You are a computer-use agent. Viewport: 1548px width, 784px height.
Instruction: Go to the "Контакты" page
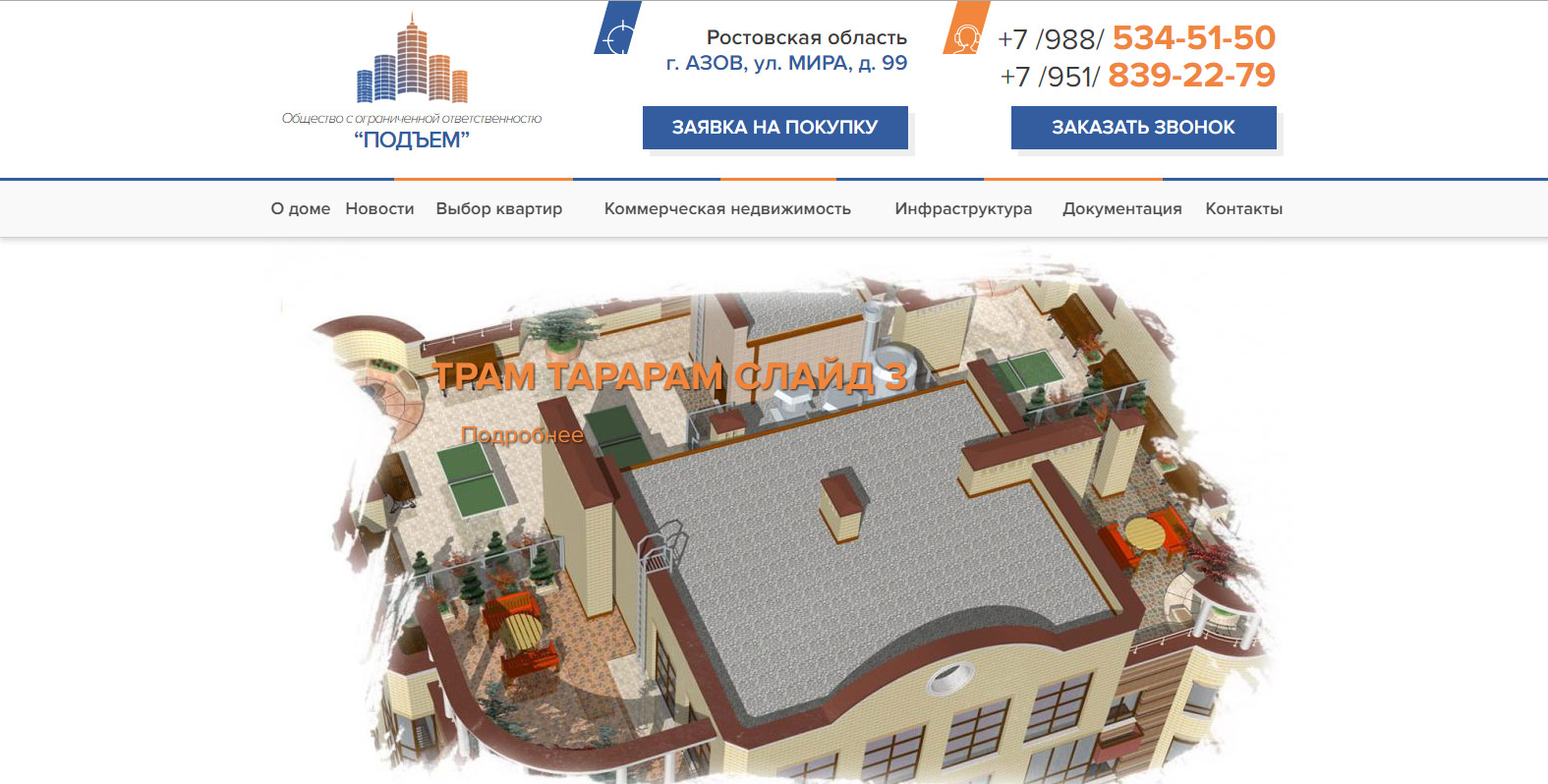point(1243,208)
